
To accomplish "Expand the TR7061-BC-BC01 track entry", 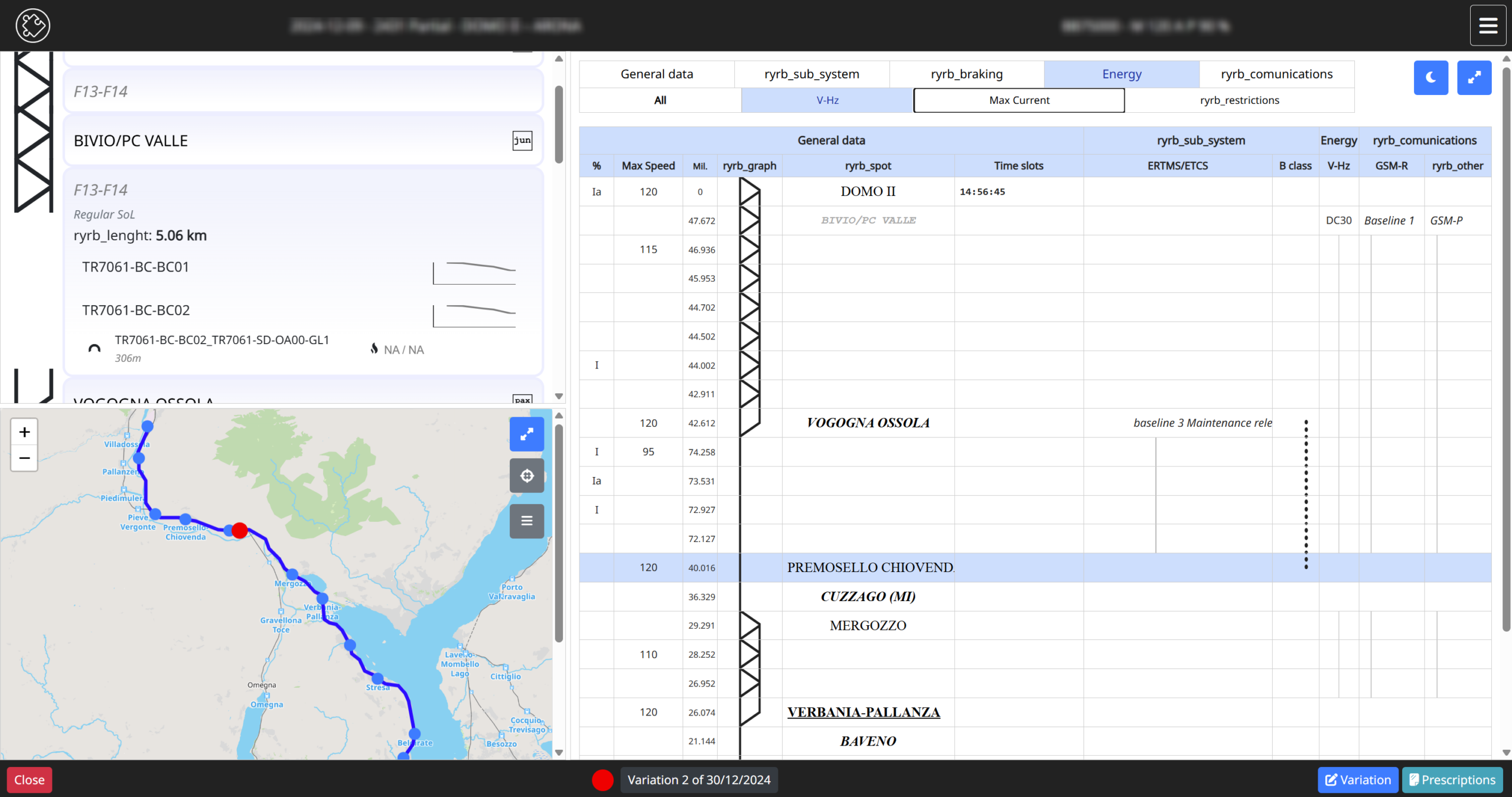I will tap(136, 267).
